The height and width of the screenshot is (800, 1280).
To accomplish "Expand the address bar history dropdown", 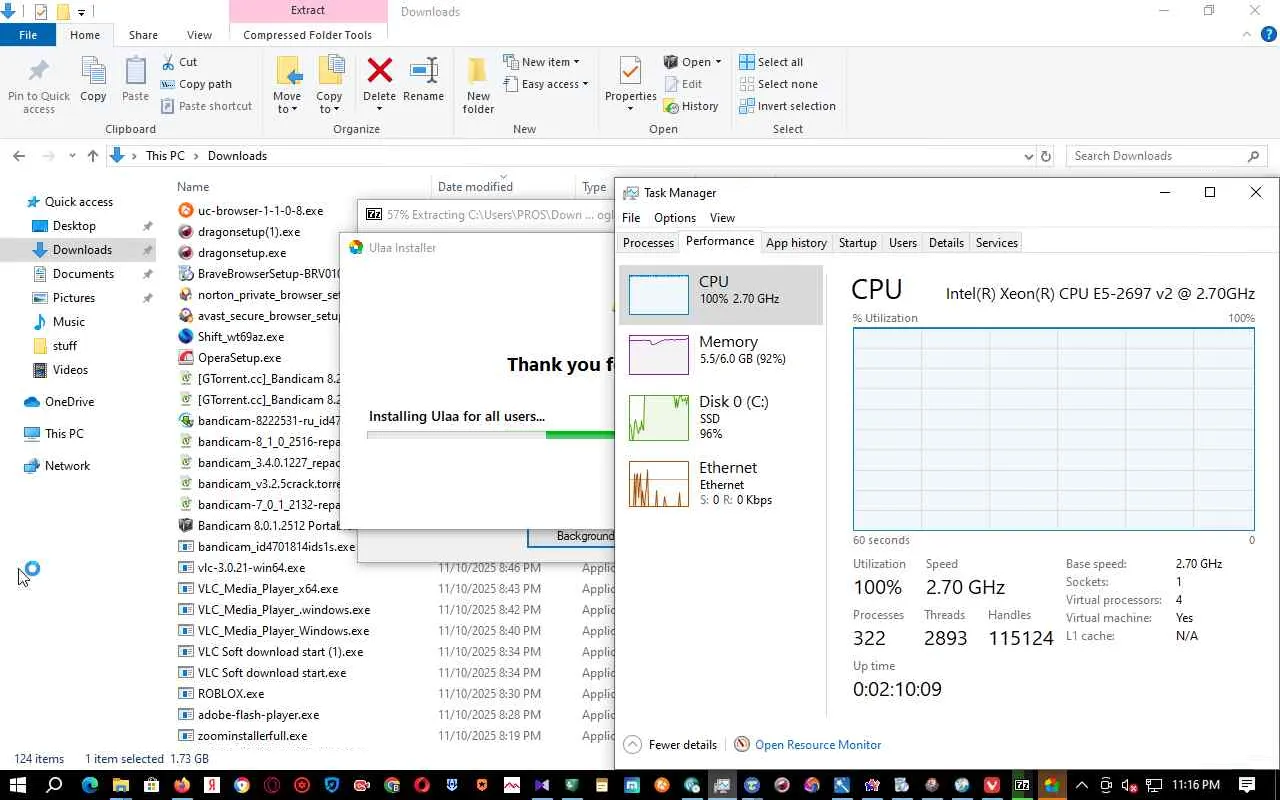I will coord(1028,156).
